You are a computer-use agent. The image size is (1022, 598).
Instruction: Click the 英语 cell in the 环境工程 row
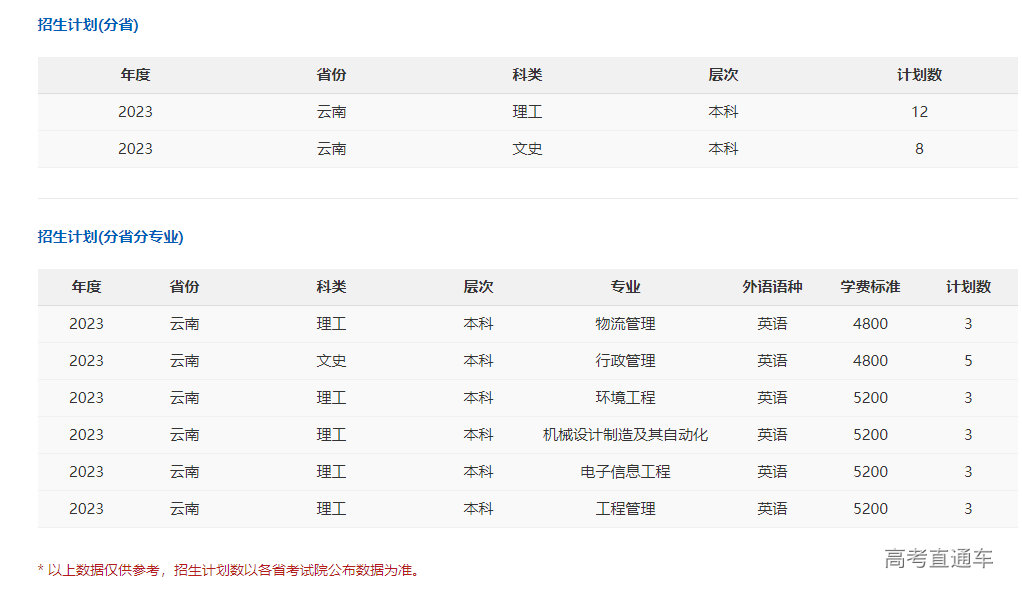pyautogui.click(x=772, y=398)
